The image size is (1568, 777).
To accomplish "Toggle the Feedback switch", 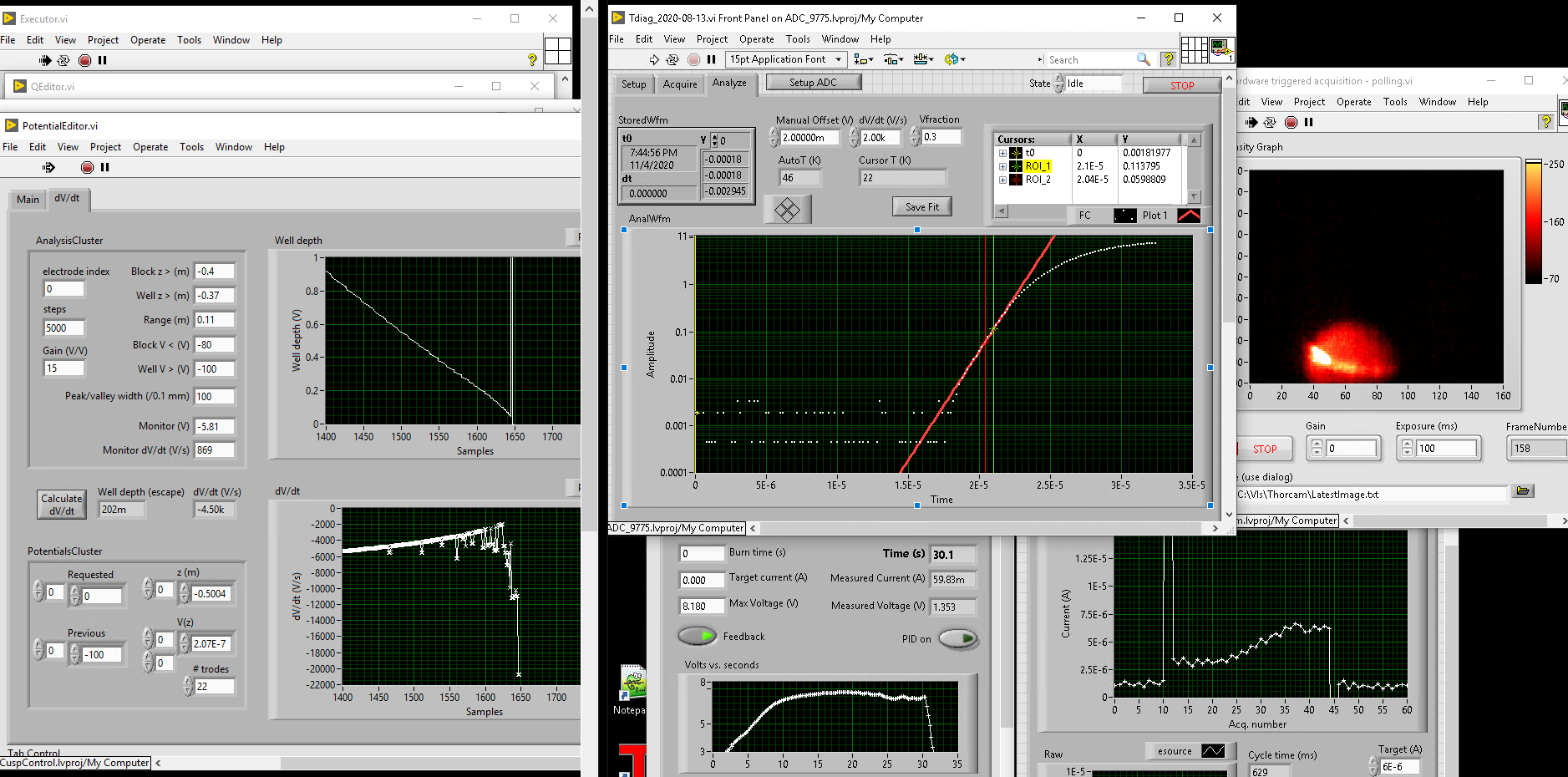I will tap(698, 637).
